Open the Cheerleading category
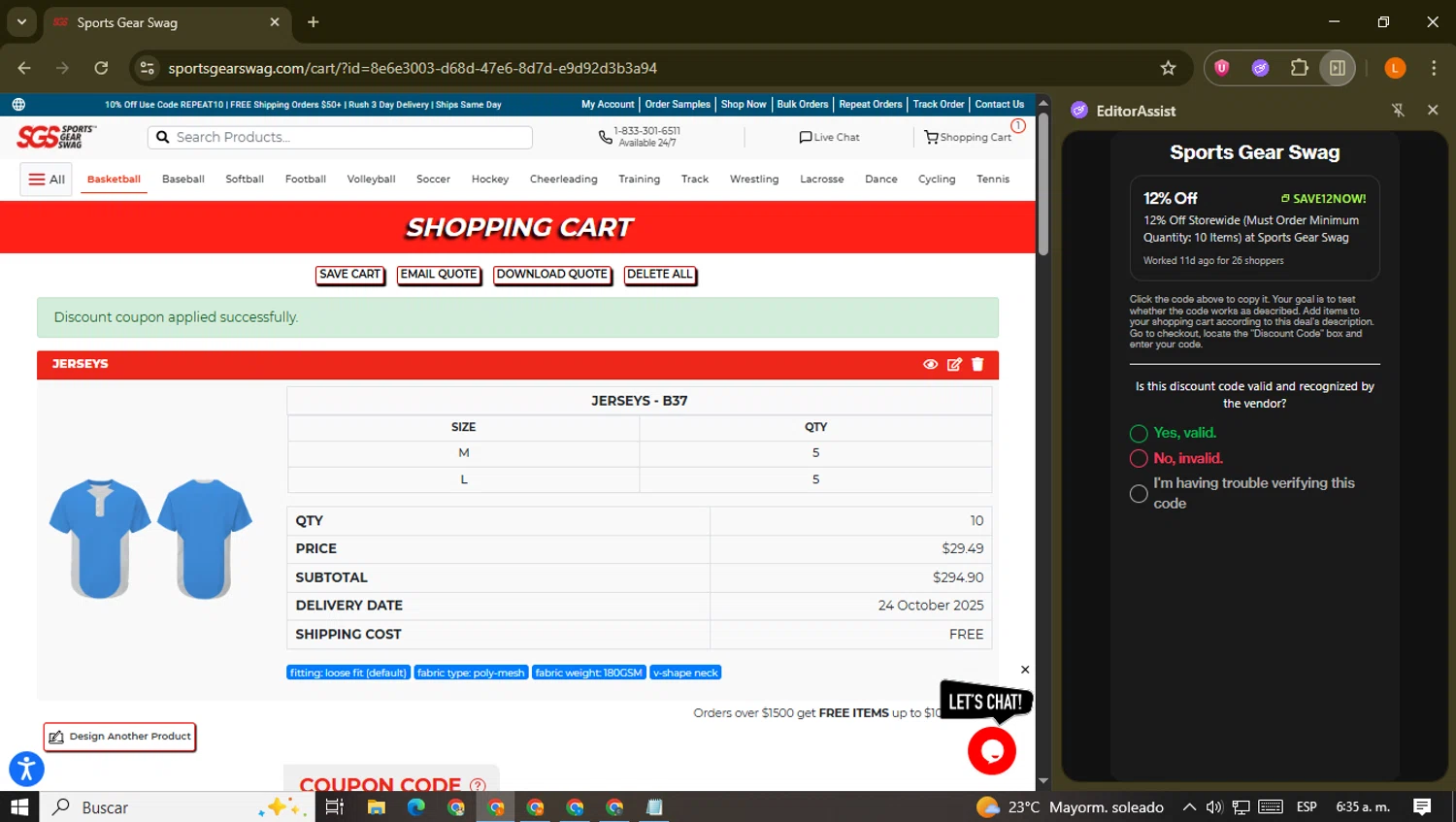This screenshot has width=1456, height=822. point(564,180)
